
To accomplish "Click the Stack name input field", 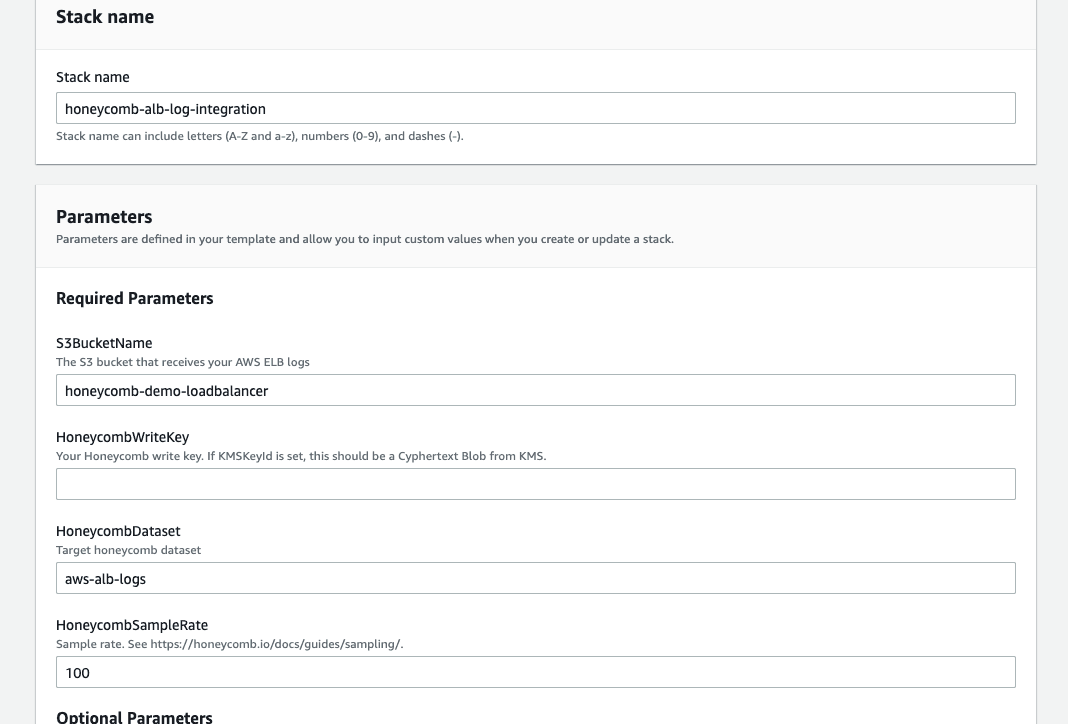I will tap(535, 108).
